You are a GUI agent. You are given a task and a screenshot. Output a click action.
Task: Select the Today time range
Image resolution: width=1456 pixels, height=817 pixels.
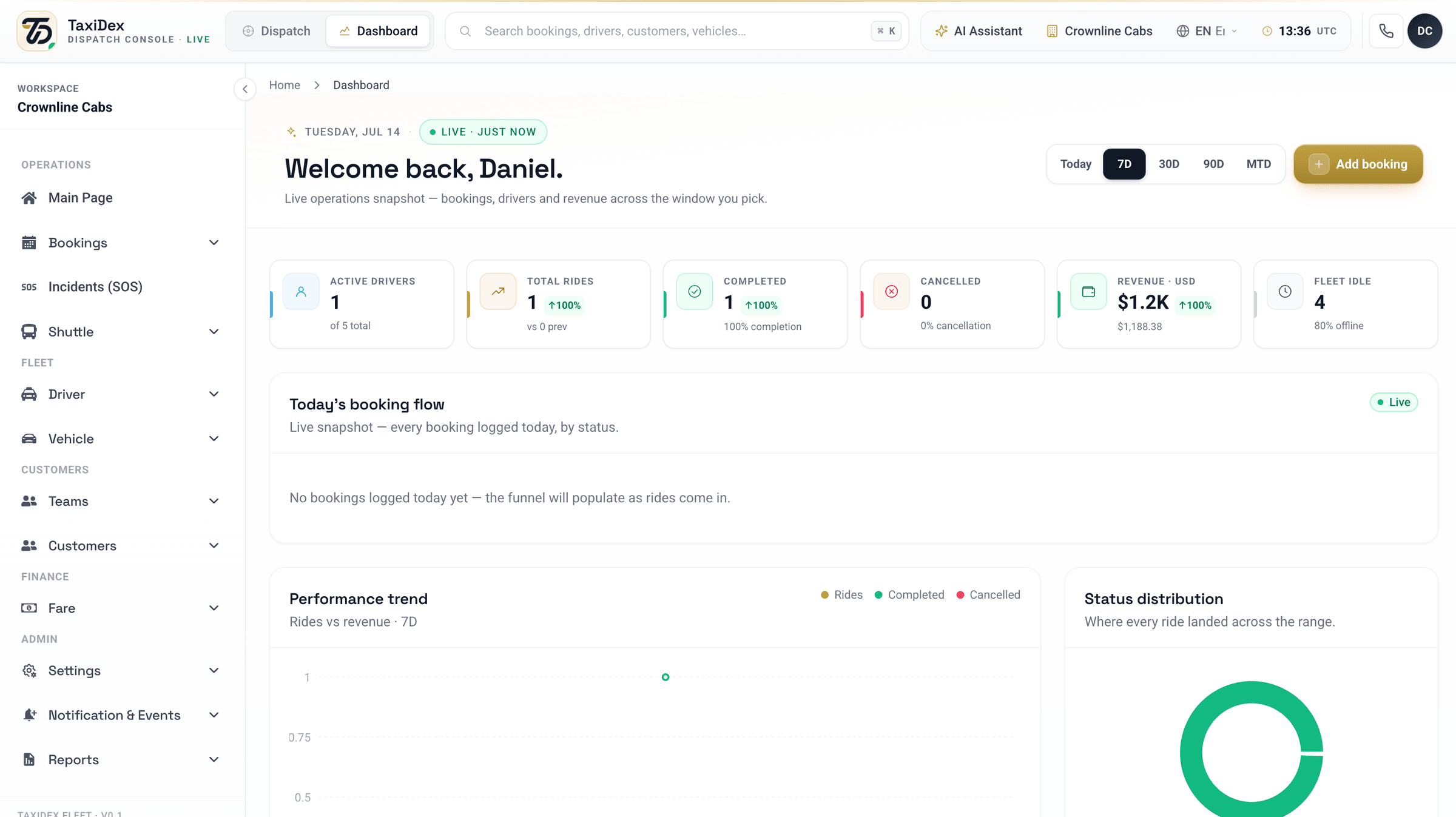(x=1076, y=164)
